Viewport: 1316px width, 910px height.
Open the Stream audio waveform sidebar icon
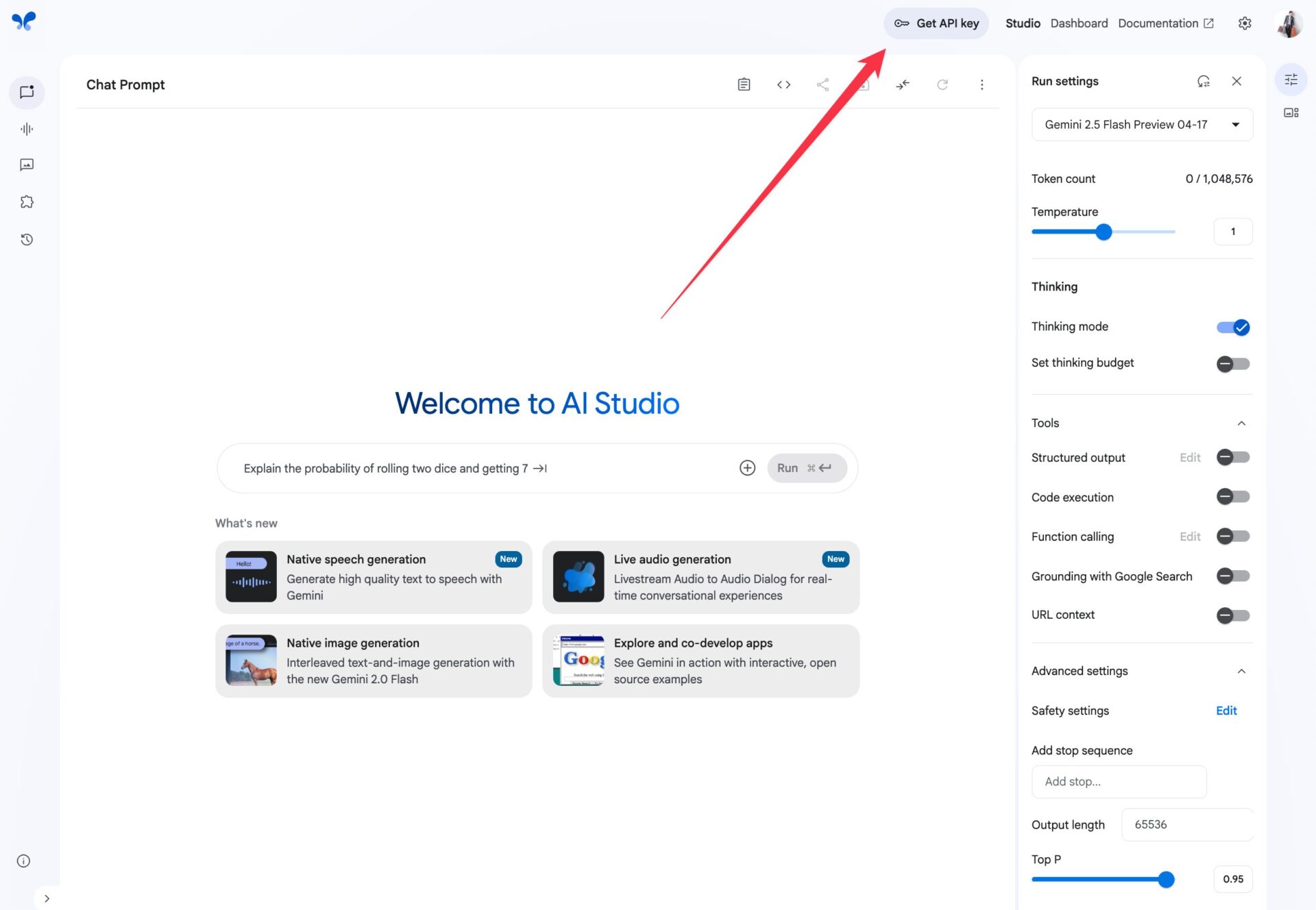point(27,129)
